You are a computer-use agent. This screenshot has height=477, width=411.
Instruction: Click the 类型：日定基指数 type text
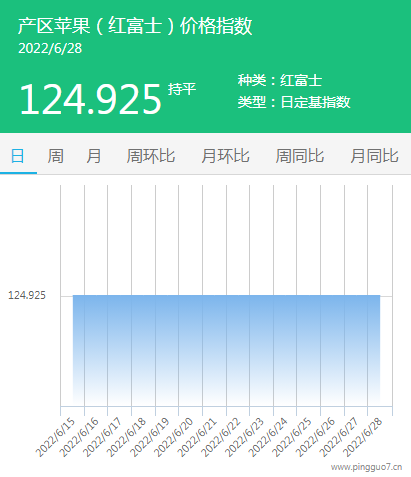[294, 102]
